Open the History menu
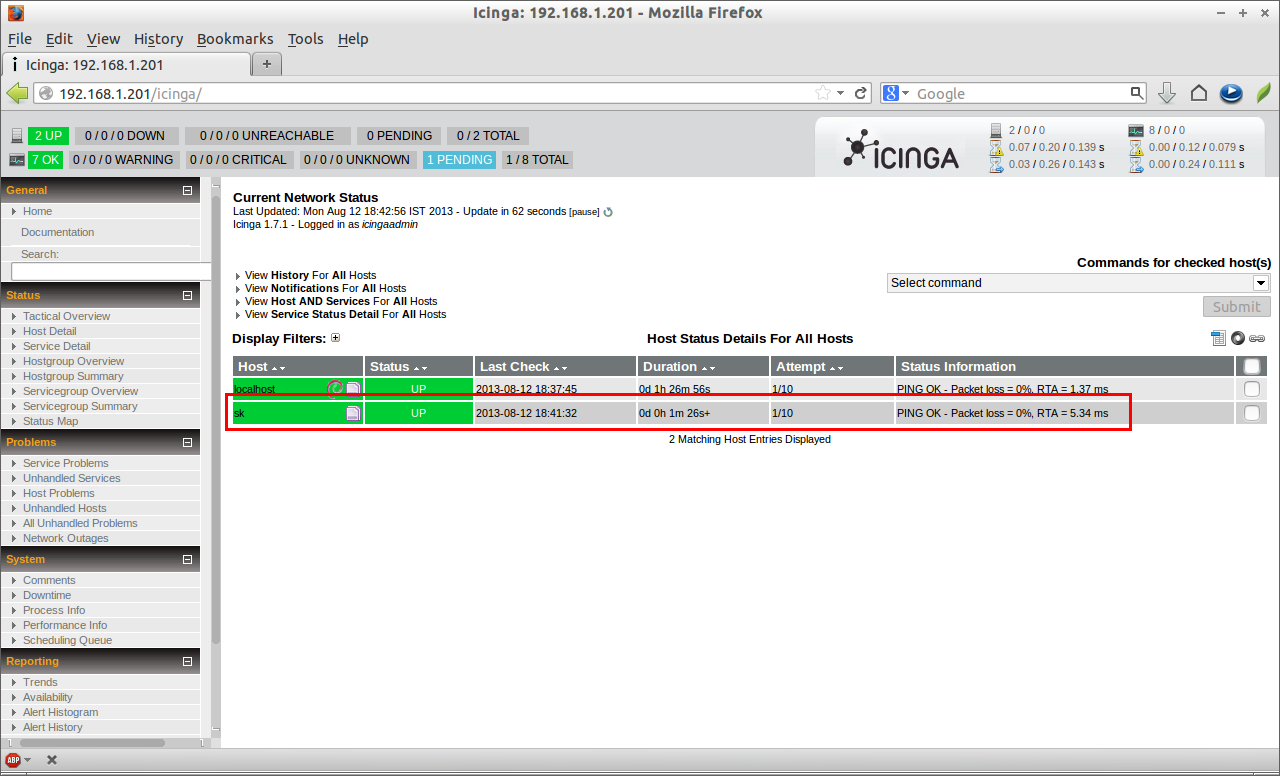Viewport: 1280px width, 776px height. 158,39
